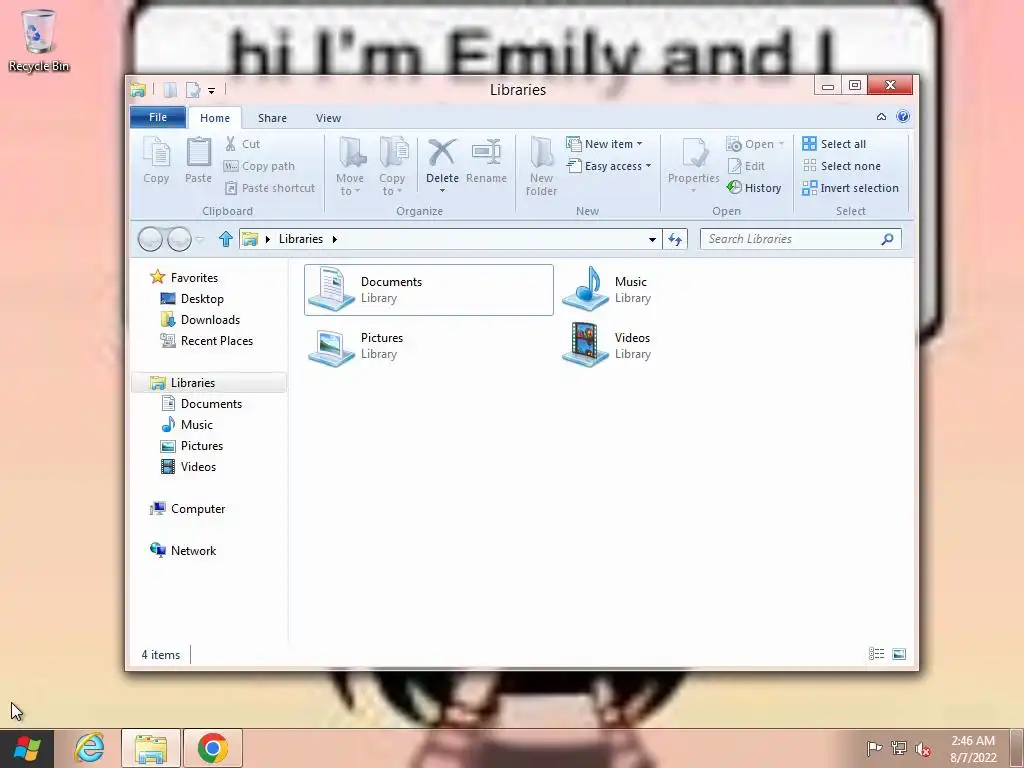
Task: Click the Search Libraries input field
Action: (801, 239)
